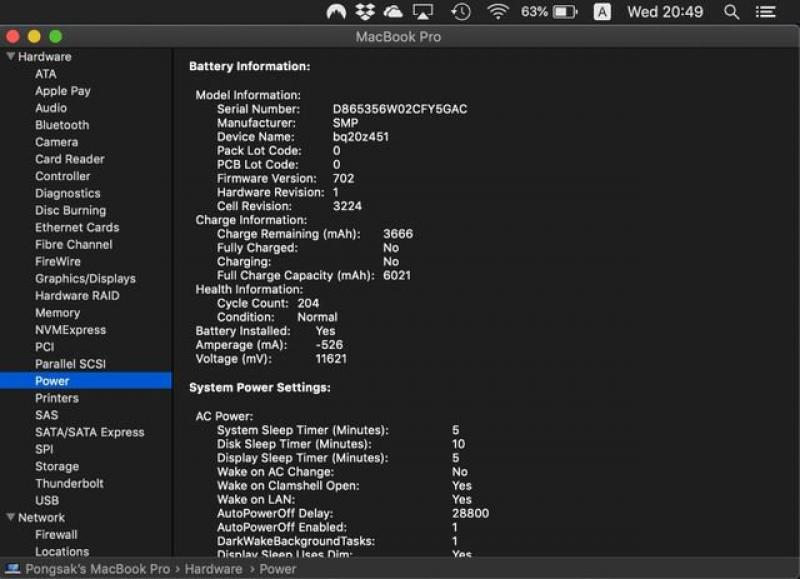Click the System Power Settings heading
This screenshot has width=800, height=579.
click(260, 388)
